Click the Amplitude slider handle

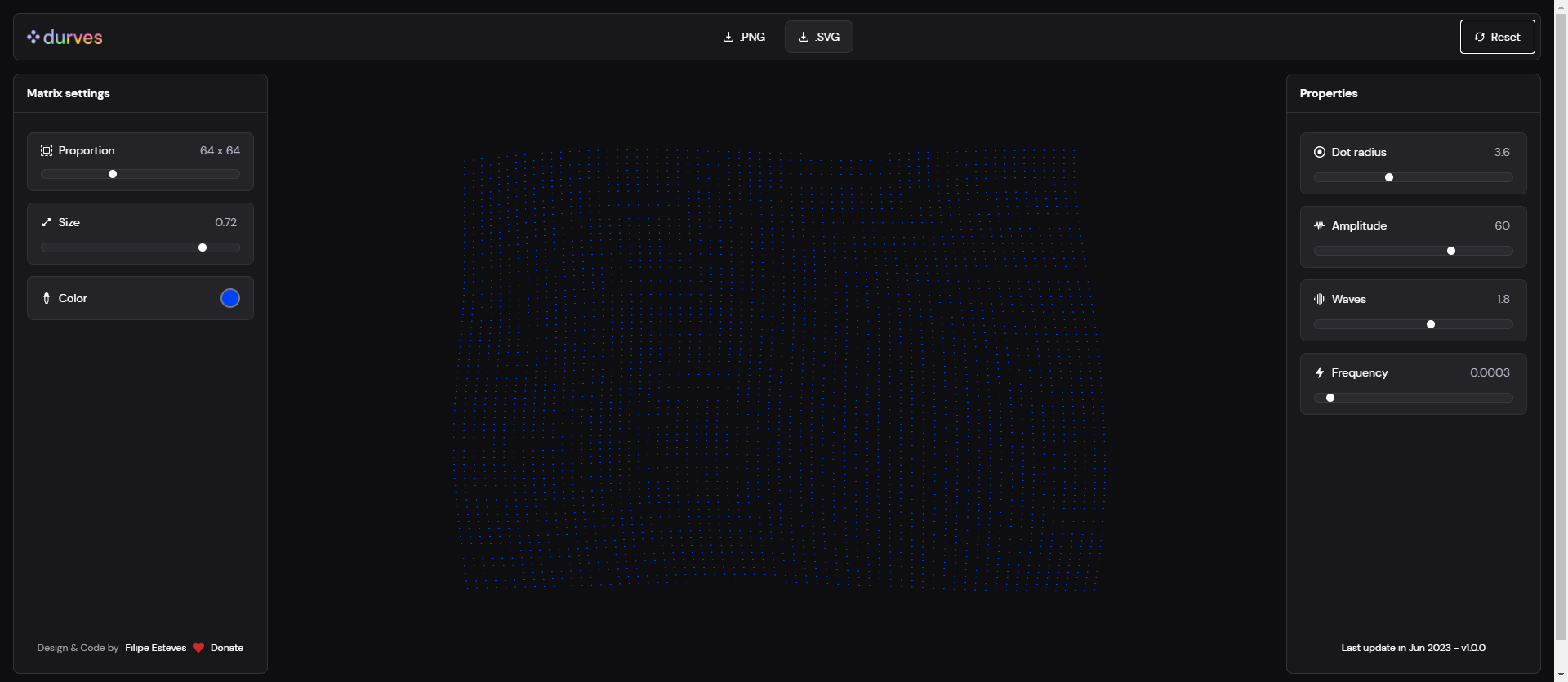click(x=1451, y=251)
